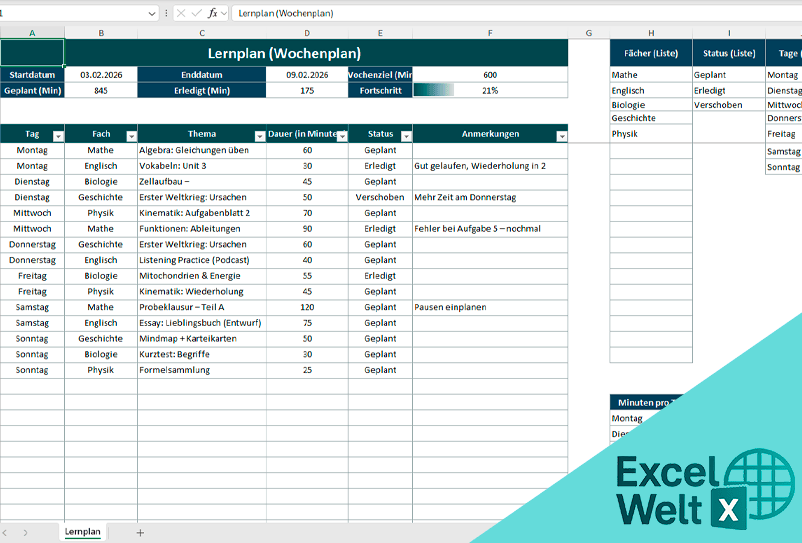This screenshot has height=543, width=802.
Task: Open the Tag column filter dropdown
Action: coord(57,135)
